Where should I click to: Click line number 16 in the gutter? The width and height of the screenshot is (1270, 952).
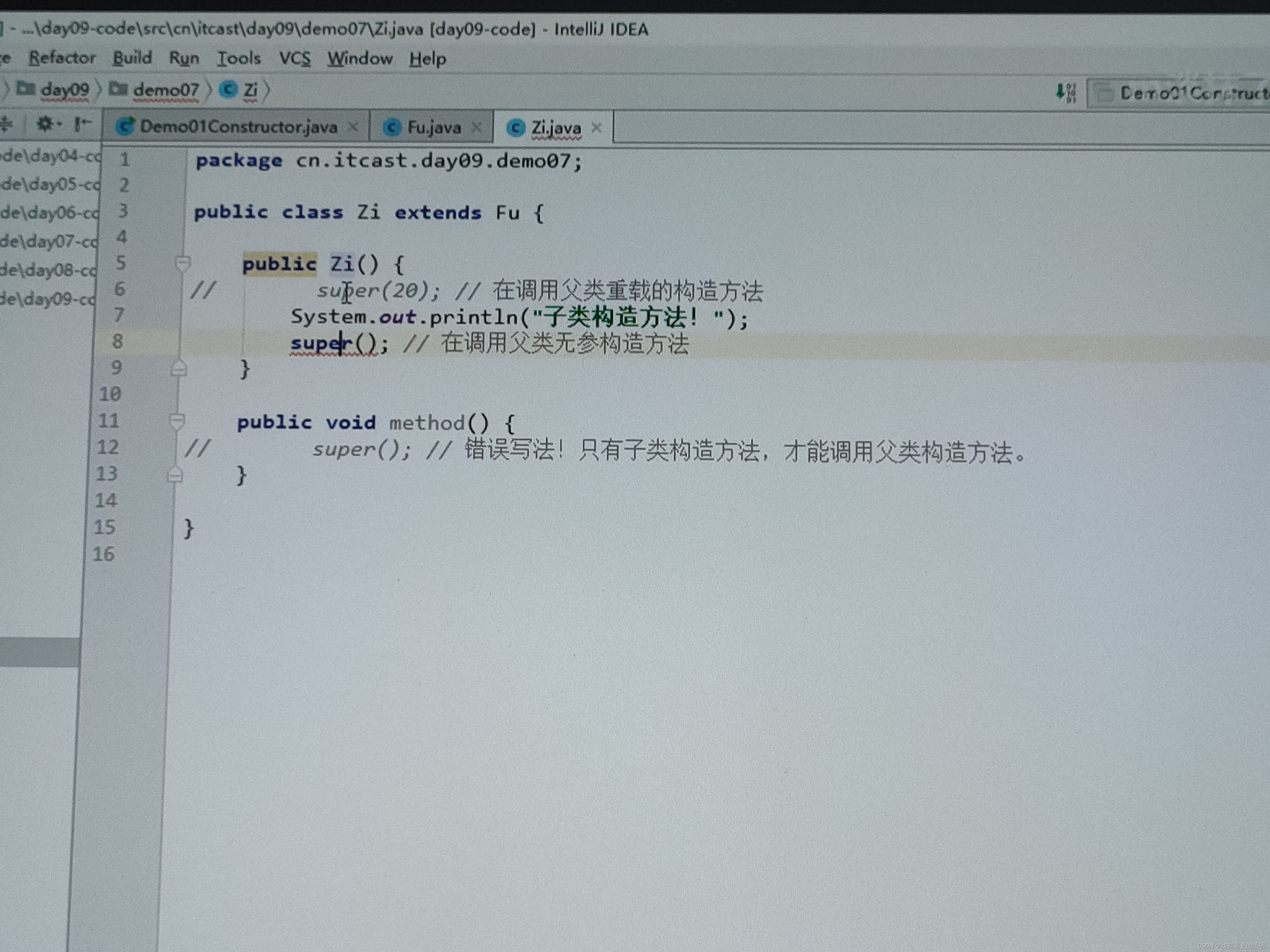[x=104, y=554]
